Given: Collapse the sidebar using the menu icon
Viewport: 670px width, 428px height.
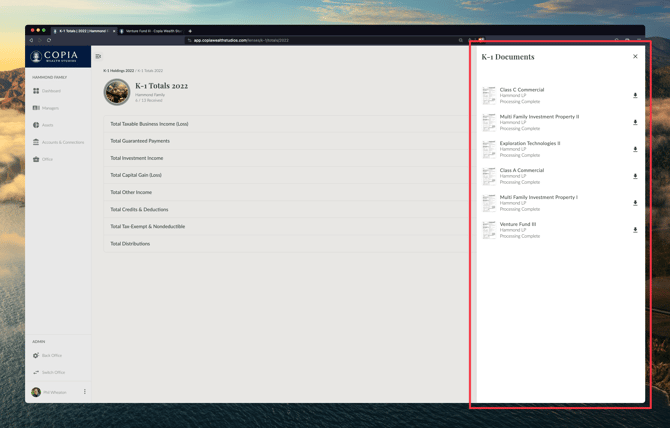Looking at the screenshot, I should point(98,56).
